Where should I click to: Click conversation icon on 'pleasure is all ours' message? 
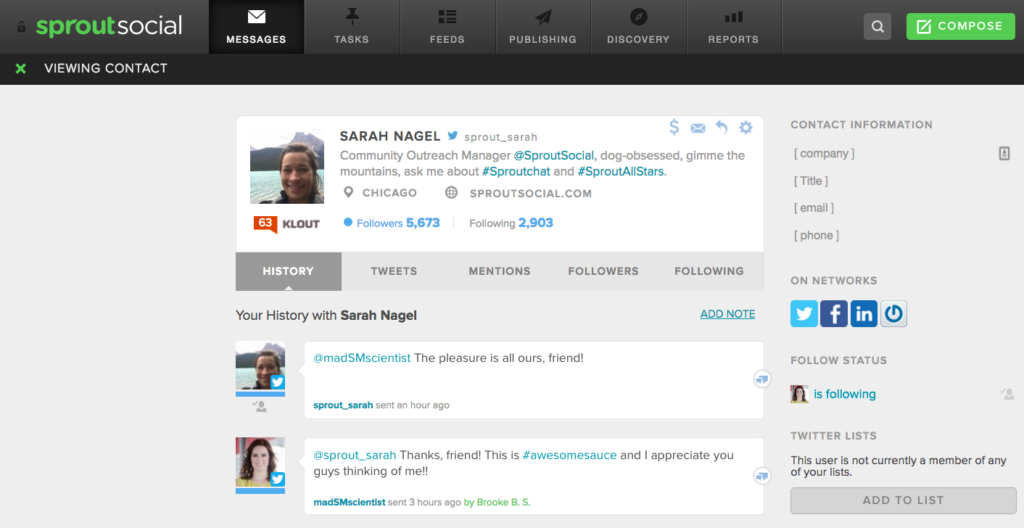762,378
